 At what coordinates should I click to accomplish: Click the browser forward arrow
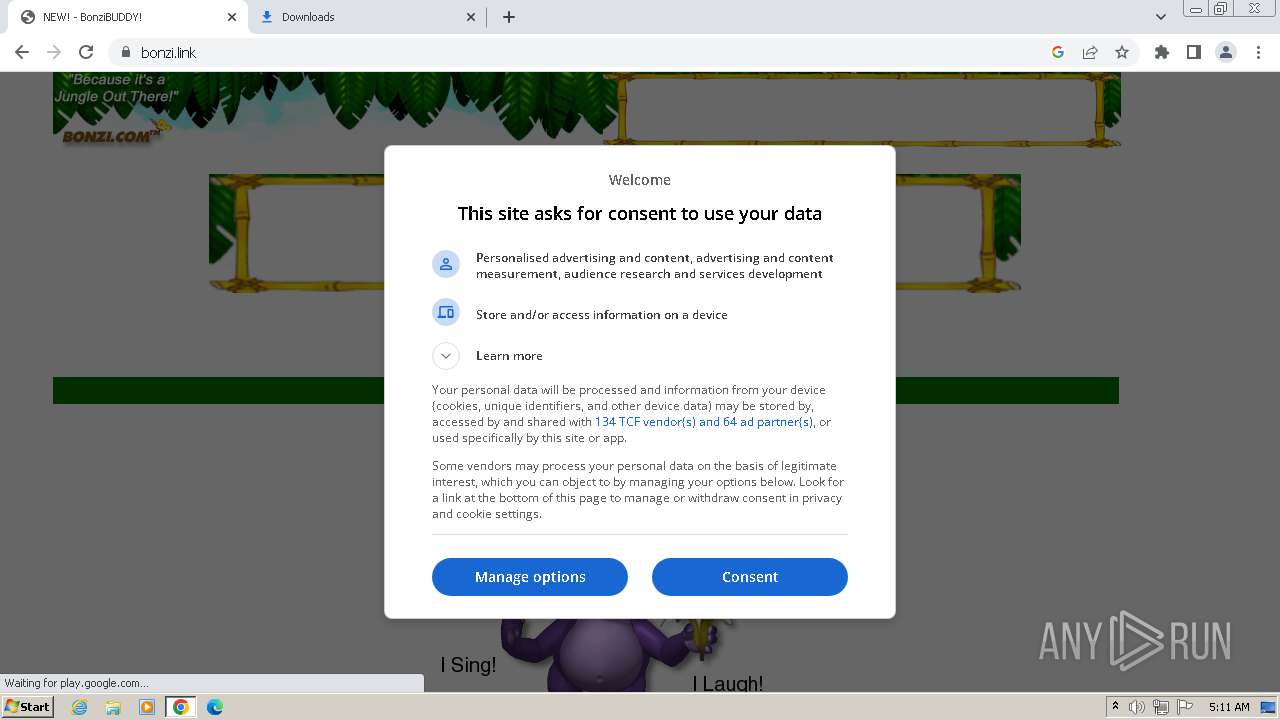pyautogui.click(x=54, y=52)
